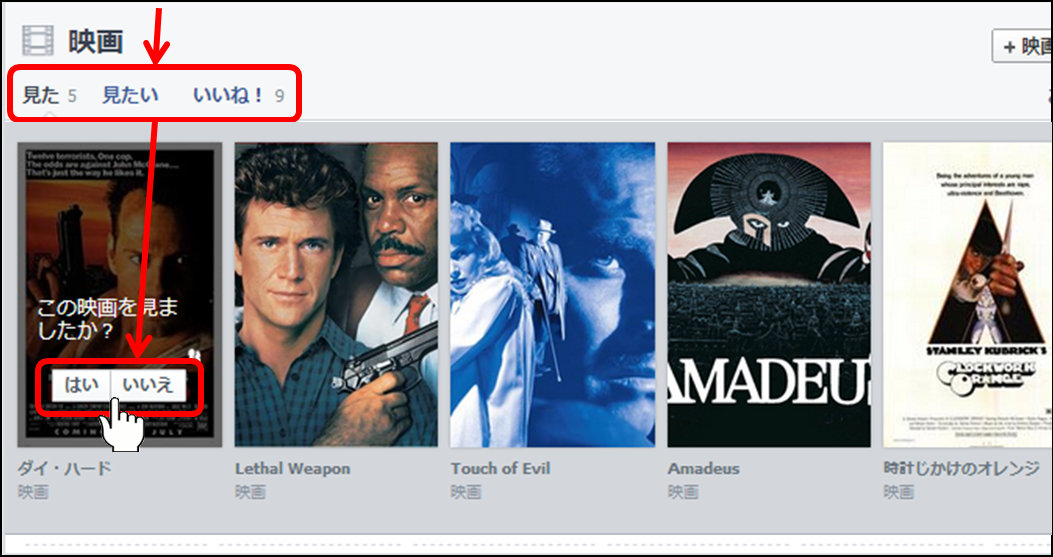1053x557 pixels.
Task: Click the film strip icon beside 映画
Action: (38, 40)
